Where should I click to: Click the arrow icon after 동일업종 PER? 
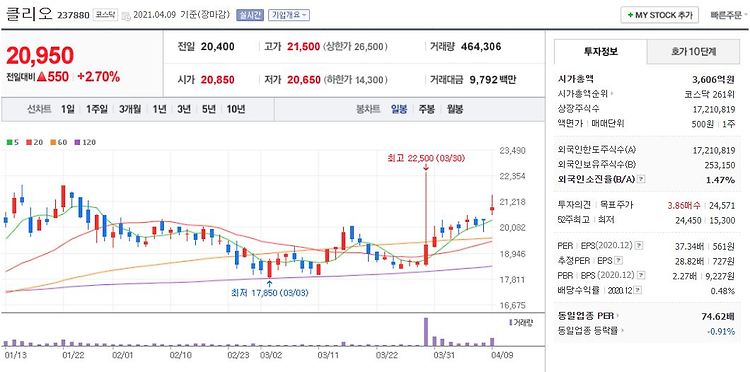618,316
